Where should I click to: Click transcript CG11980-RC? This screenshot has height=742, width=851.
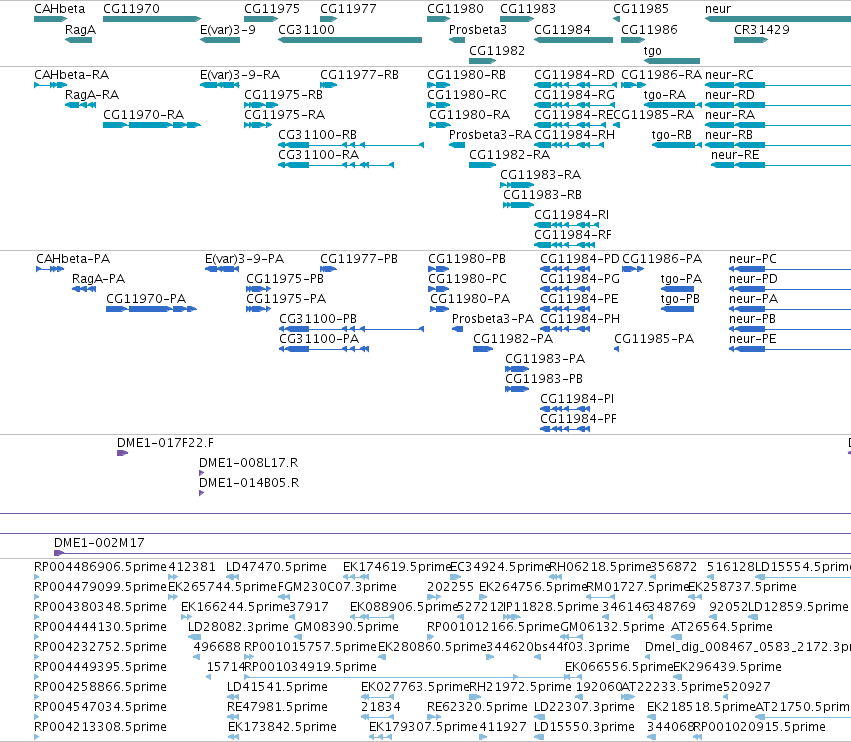tap(467, 95)
